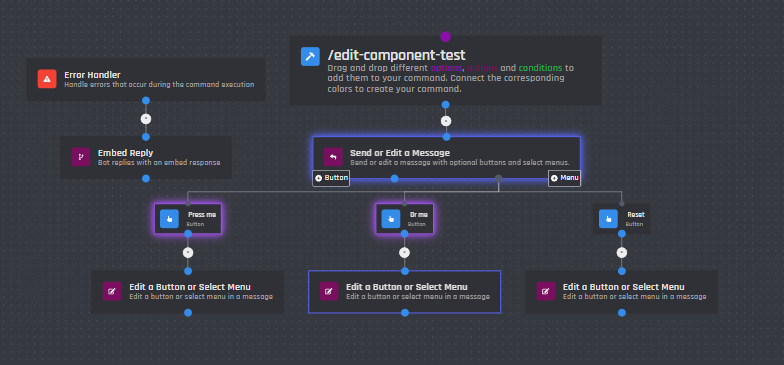Viewport: 784px width, 365px height.
Task: Click the blue output port under Embed Reply
Action: pos(146,178)
